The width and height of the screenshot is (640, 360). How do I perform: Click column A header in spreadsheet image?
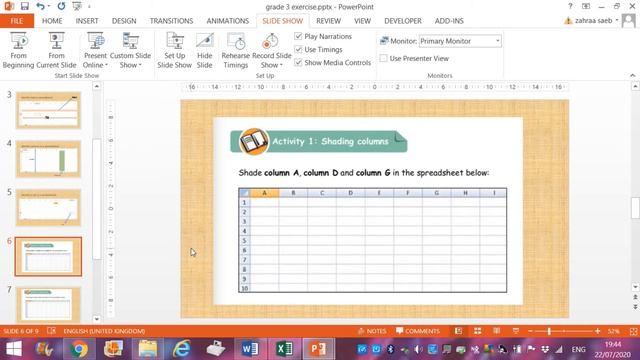[264, 193]
